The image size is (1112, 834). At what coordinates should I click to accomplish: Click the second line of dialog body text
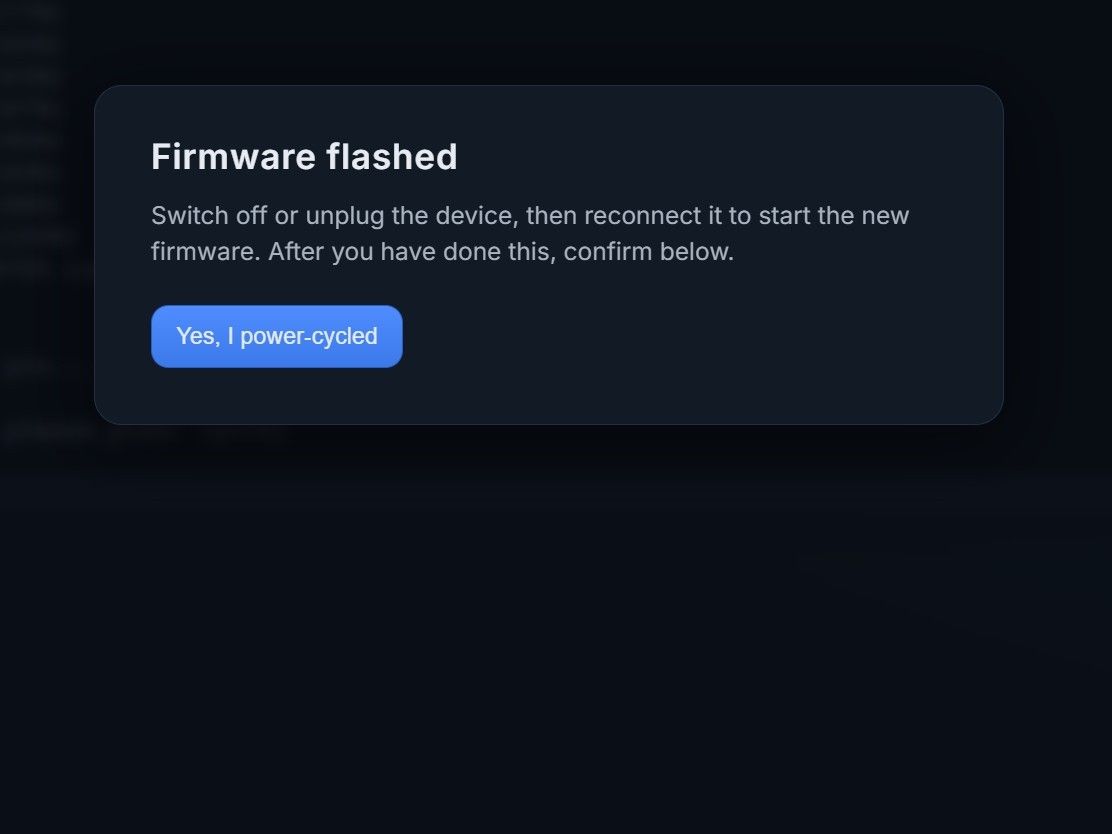pyautogui.click(x=442, y=251)
